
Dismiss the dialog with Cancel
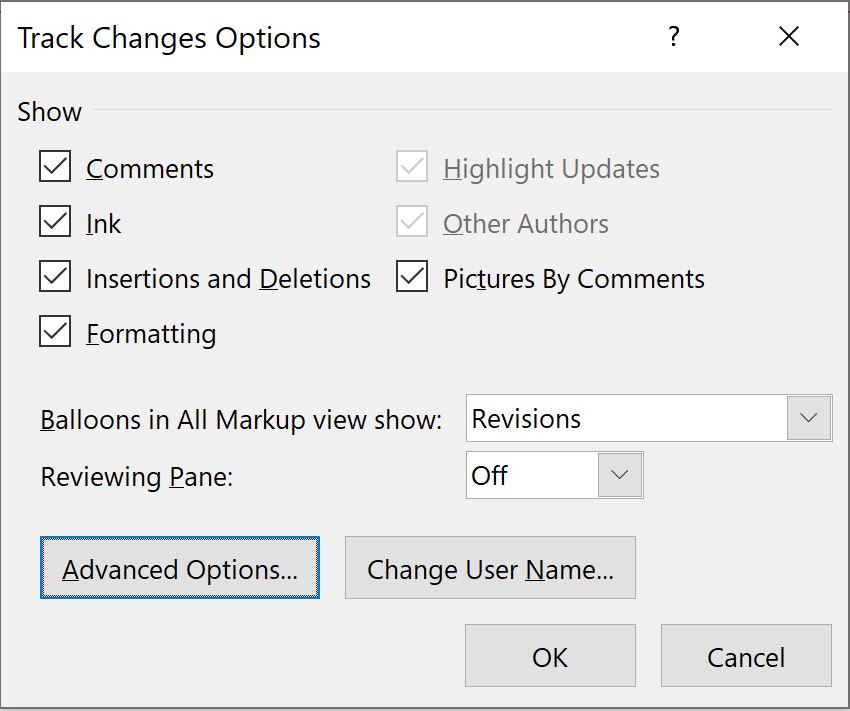pos(745,656)
